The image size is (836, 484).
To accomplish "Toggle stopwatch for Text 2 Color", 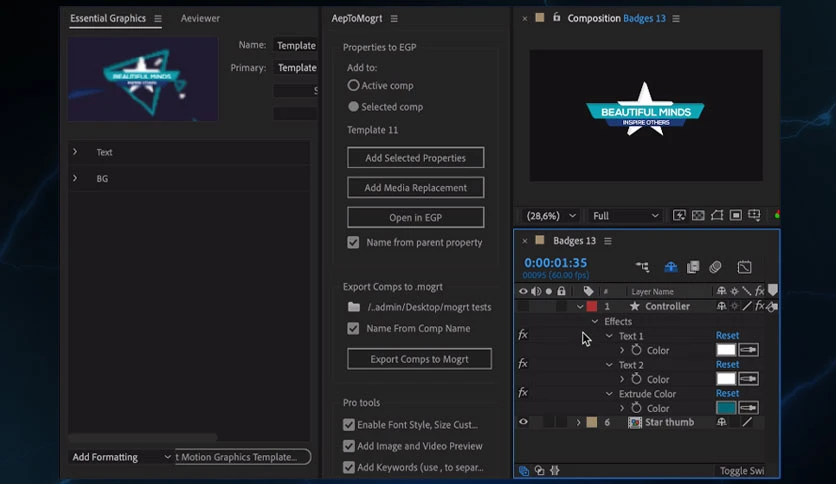I will pos(636,379).
